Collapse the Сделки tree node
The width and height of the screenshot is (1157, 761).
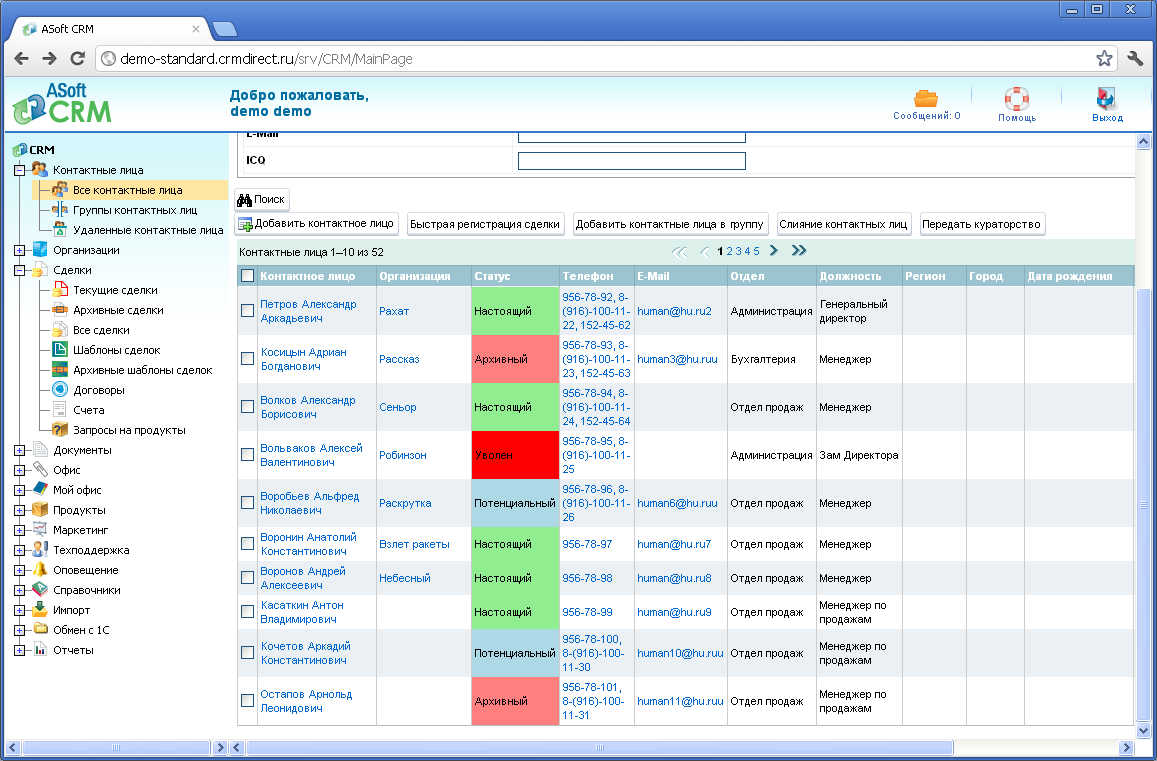pos(19,270)
